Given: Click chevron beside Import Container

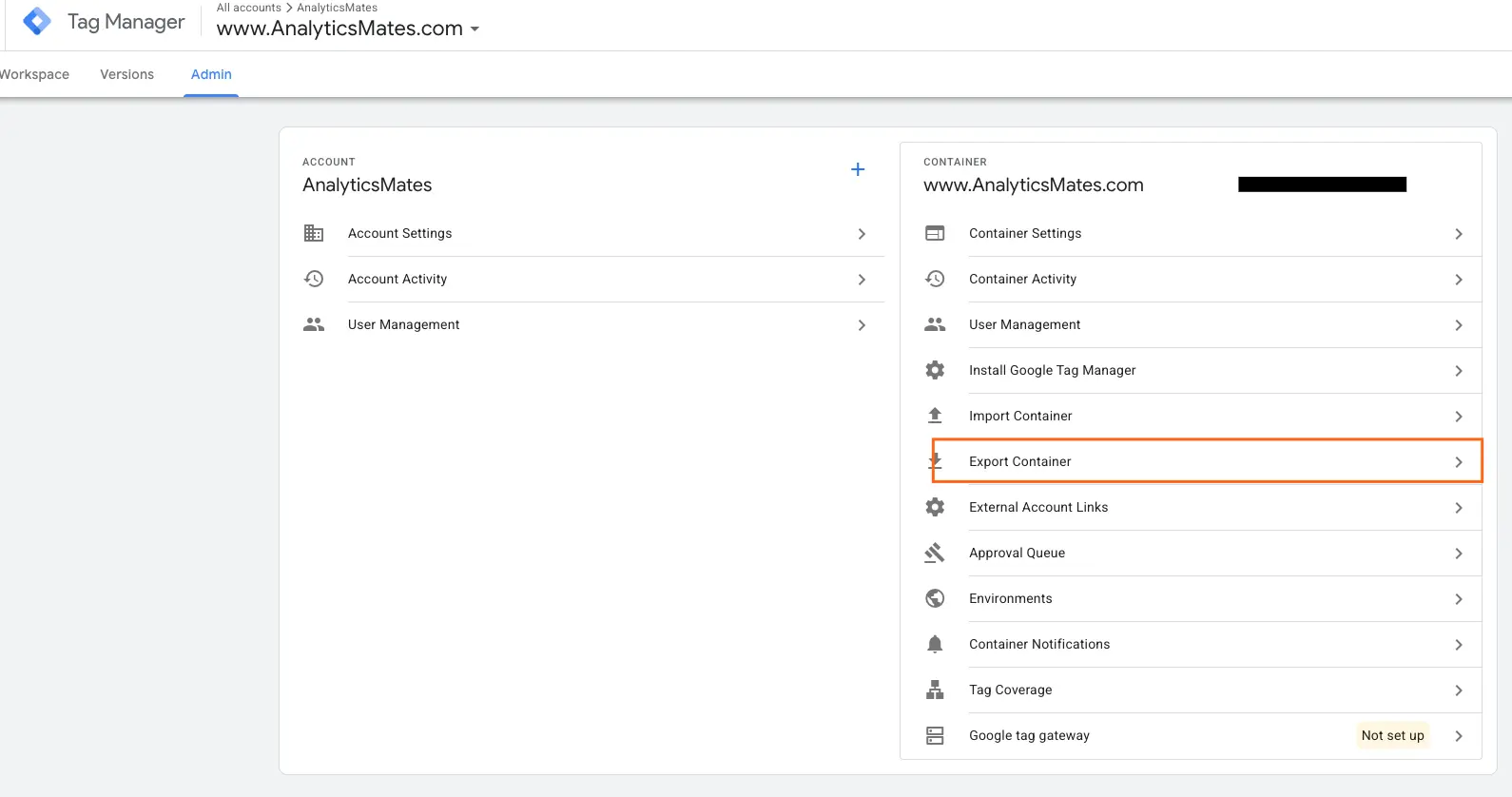Looking at the screenshot, I should 1459,416.
